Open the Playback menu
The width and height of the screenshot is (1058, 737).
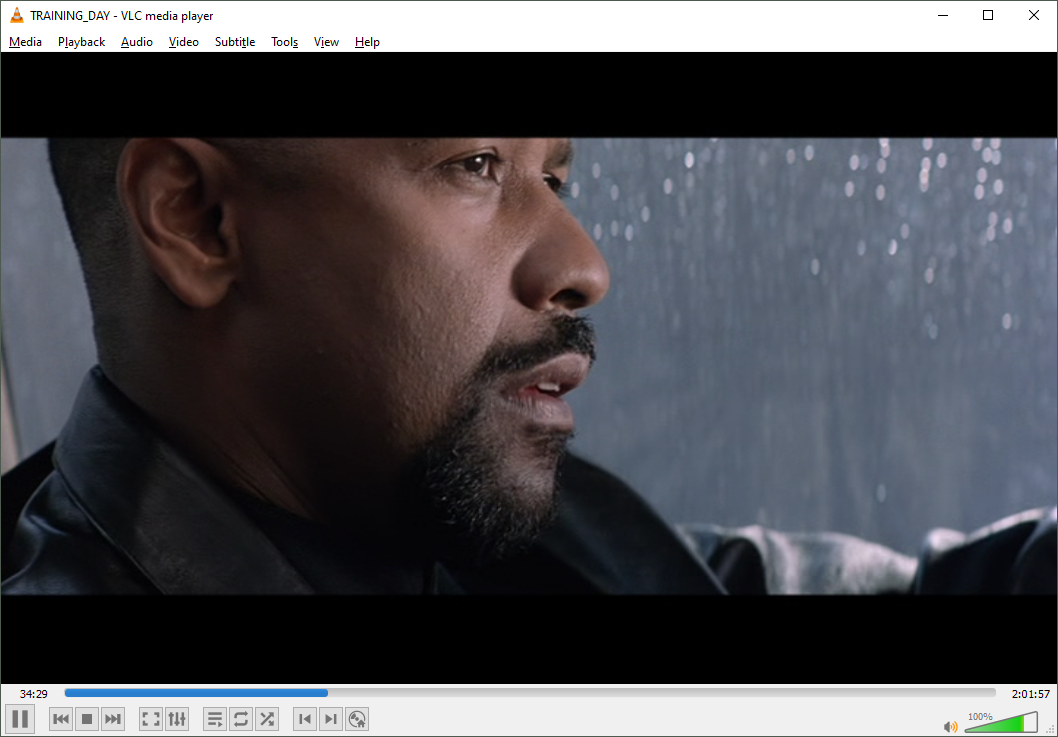82,42
